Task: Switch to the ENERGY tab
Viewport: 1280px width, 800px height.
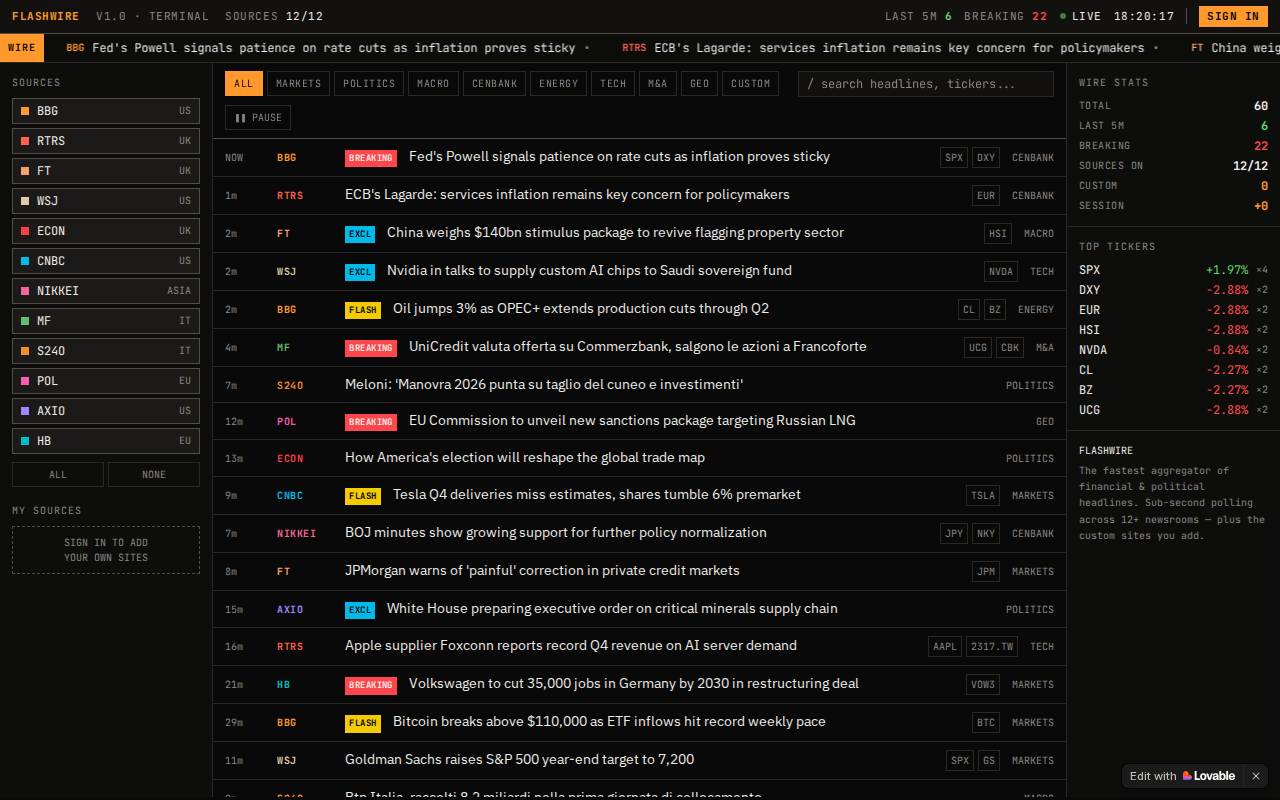Action: point(559,84)
